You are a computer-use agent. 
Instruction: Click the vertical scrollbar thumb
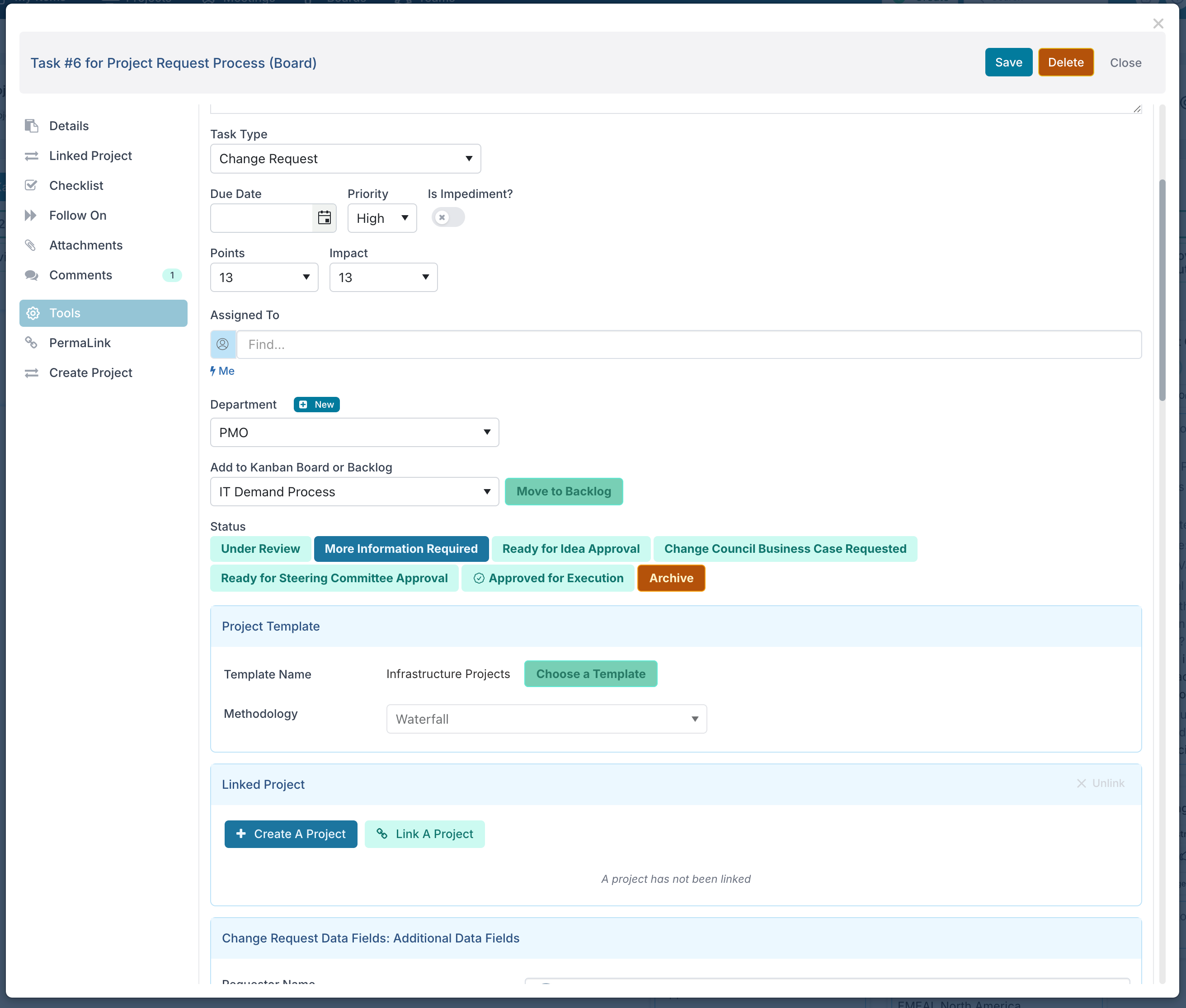coord(1162,290)
